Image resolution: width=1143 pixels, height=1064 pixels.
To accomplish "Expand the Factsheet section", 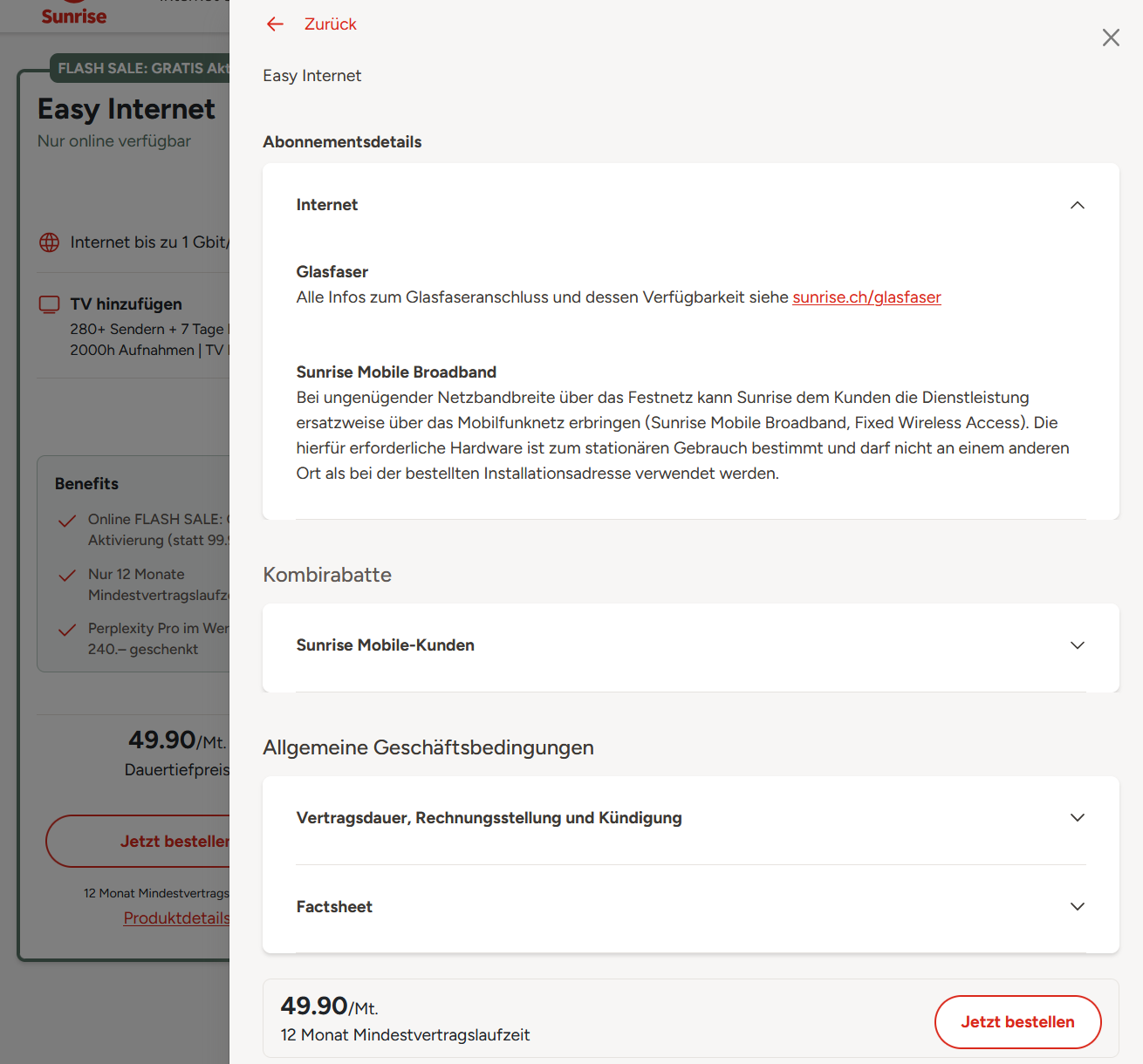I will click(1077, 907).
